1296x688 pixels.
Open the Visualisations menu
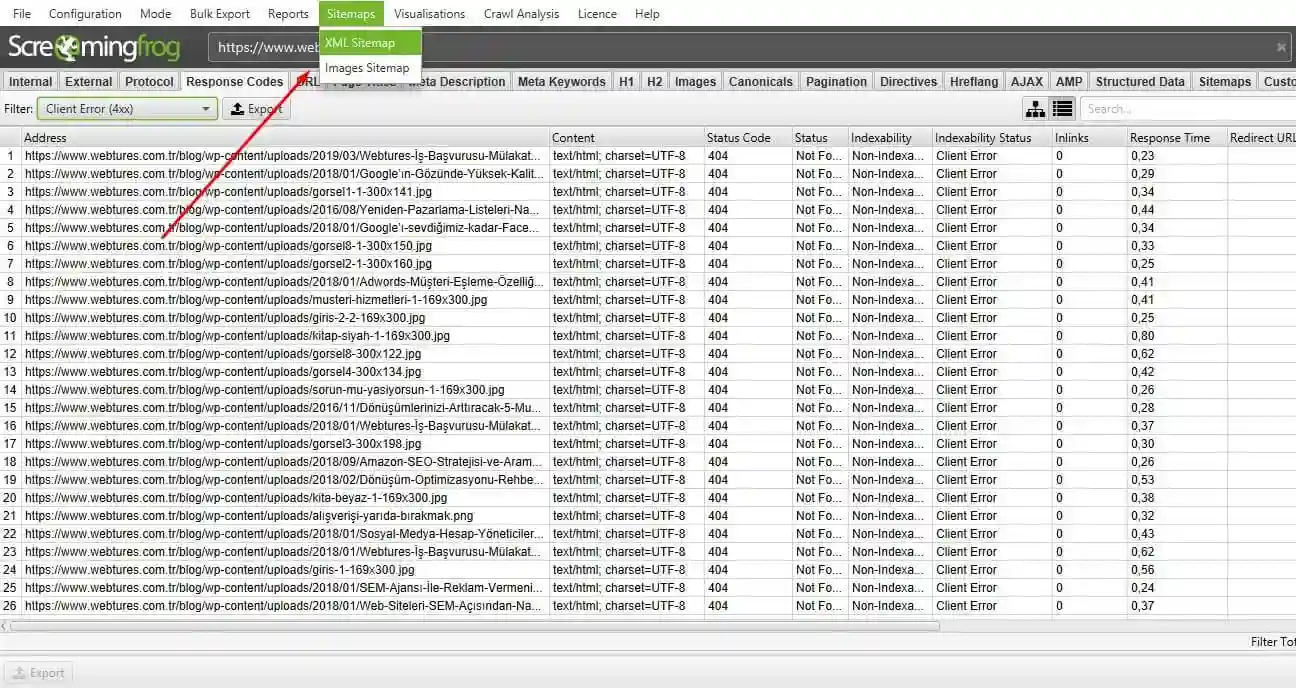tap(429, 13)
